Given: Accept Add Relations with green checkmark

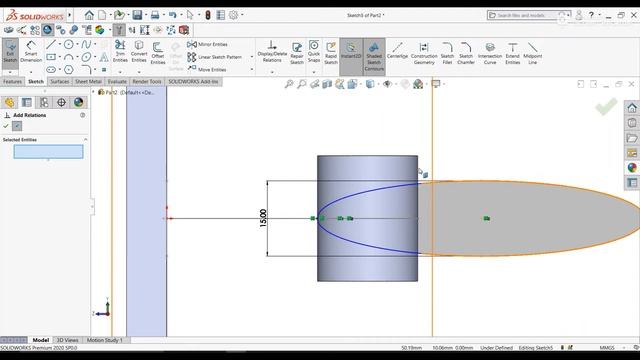Looking at the screenshot, I should tap(6, 126).
